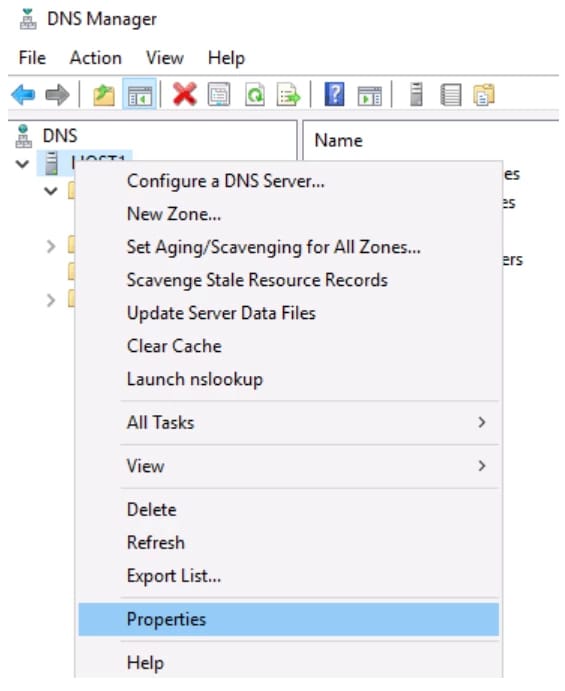
Task: Click the gray Forward arrow icon
Action: [x=58, y=94]
